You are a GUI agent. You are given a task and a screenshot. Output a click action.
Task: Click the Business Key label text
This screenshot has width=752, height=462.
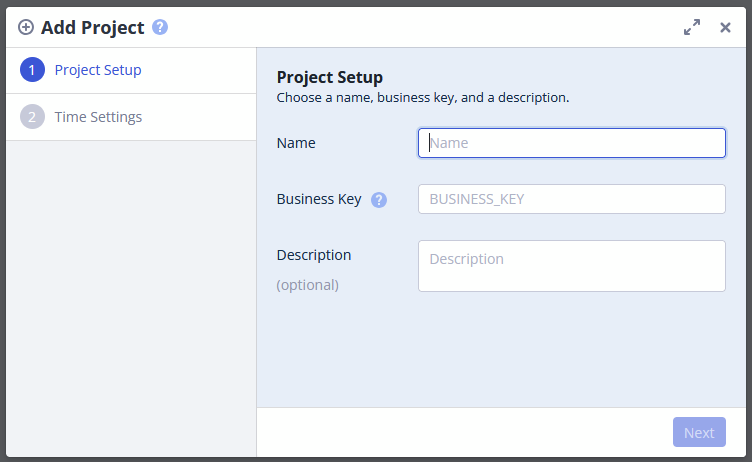319,199
